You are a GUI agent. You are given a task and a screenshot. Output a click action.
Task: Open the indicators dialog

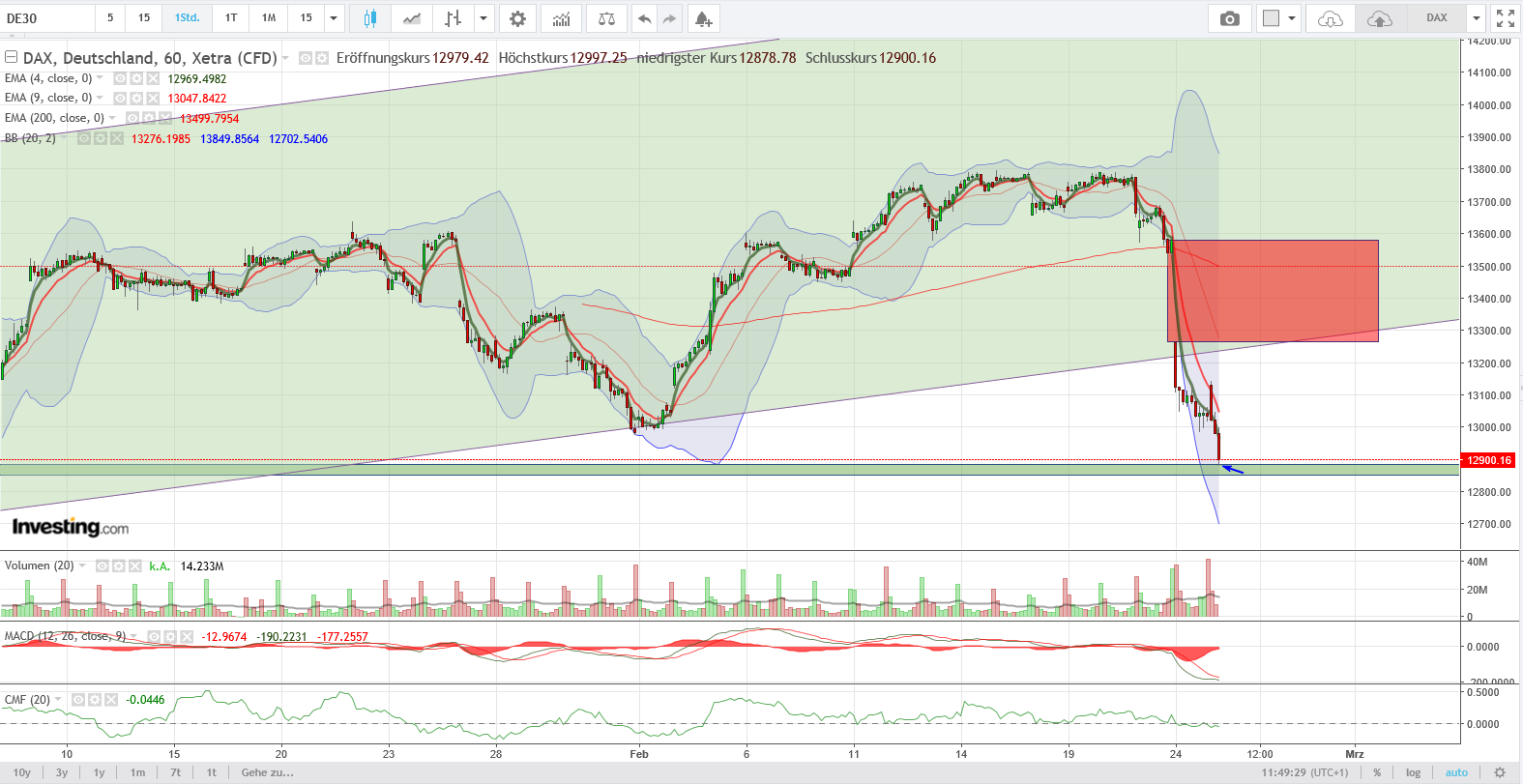[x=561, y=18]
